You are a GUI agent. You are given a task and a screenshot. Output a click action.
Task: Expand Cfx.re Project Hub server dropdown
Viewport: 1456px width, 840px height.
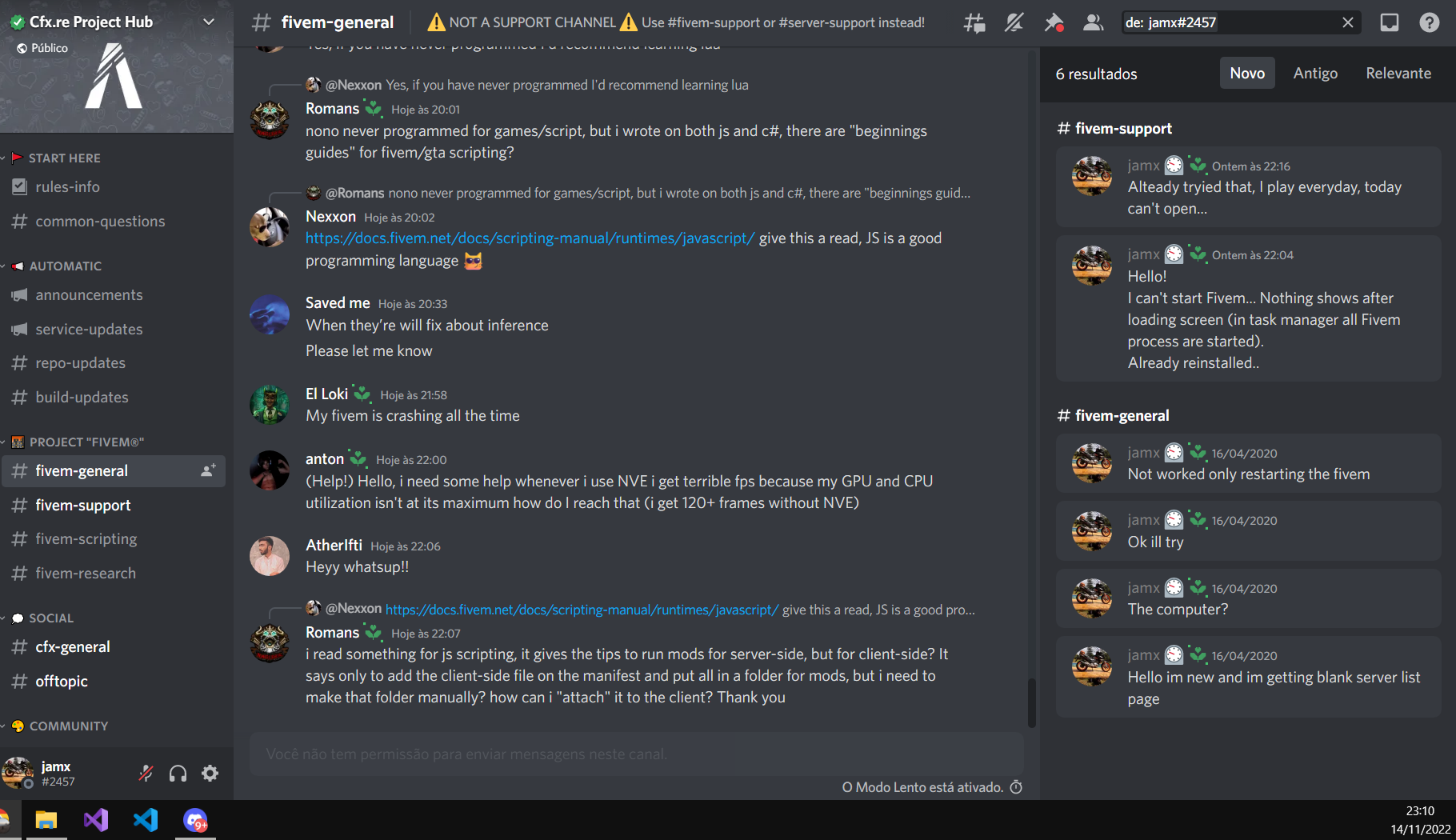(209, 22)
